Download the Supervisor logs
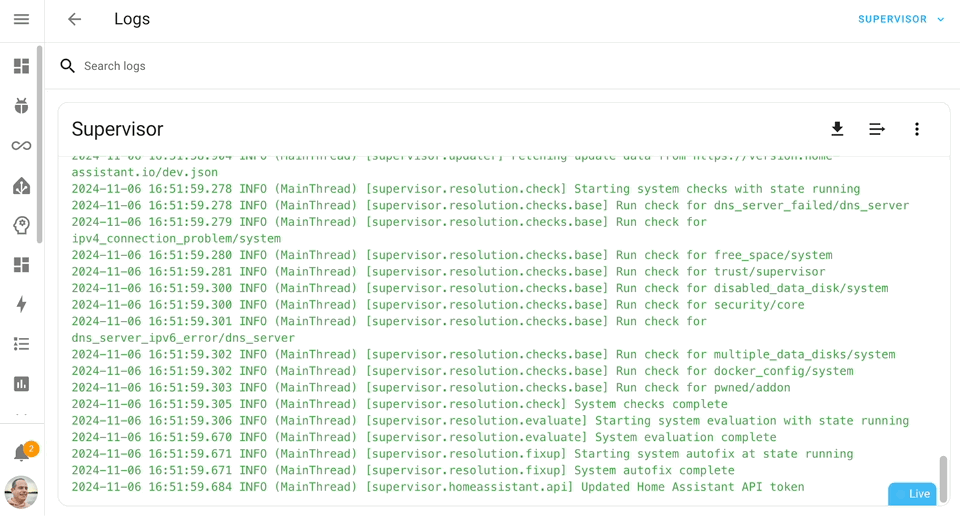The image size is (960, 516). tap(837, 129)
